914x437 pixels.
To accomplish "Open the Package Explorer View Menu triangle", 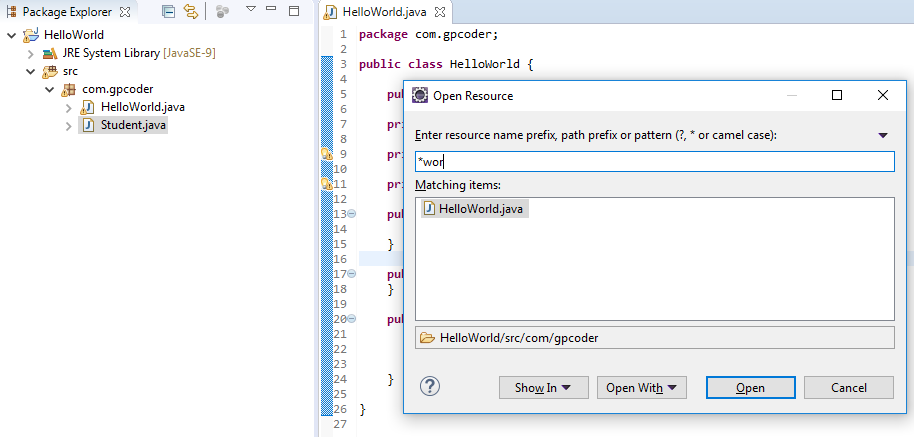I will tap(250, 11).
